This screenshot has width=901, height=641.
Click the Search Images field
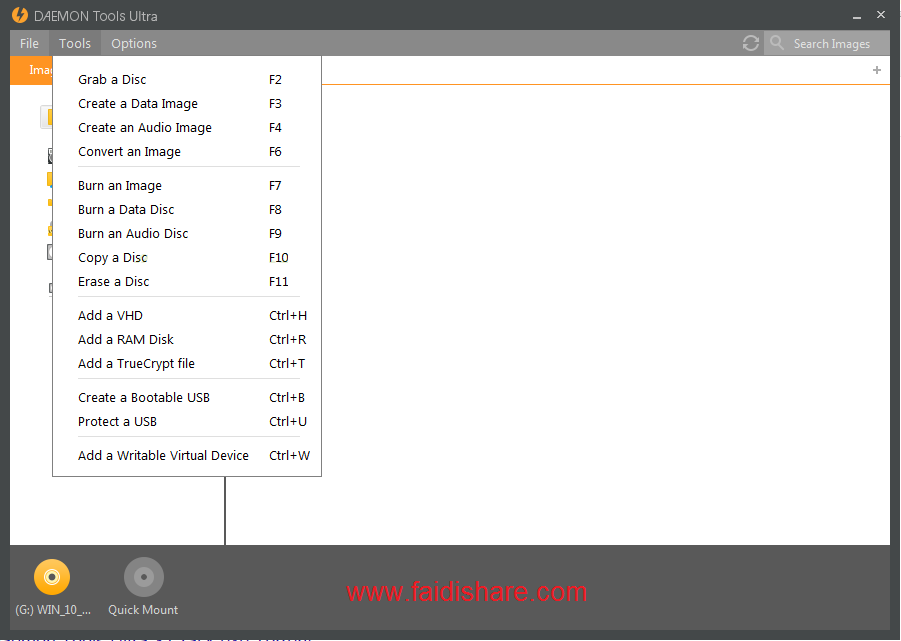(x=830, y=43)
